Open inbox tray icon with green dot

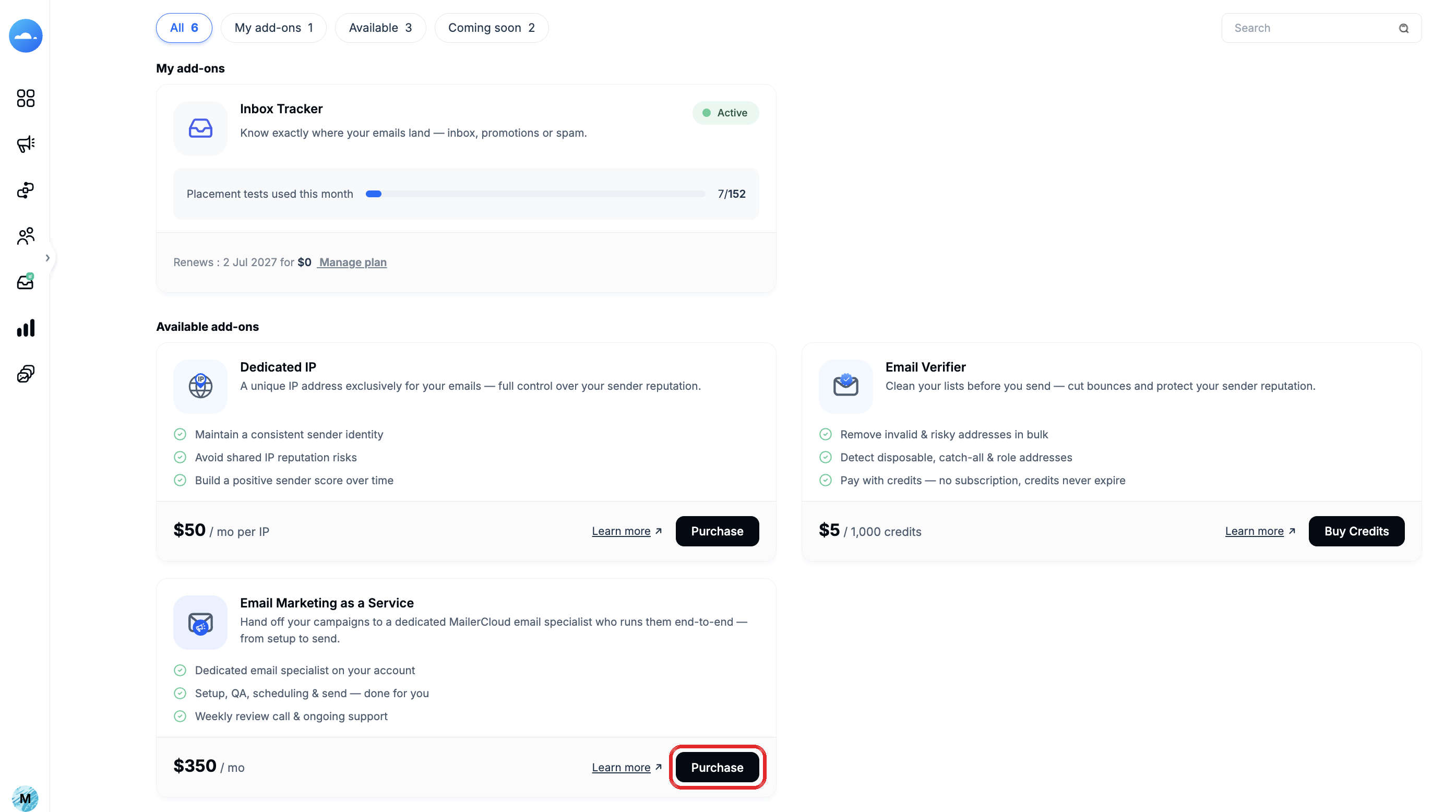click(x=26, y=281)
